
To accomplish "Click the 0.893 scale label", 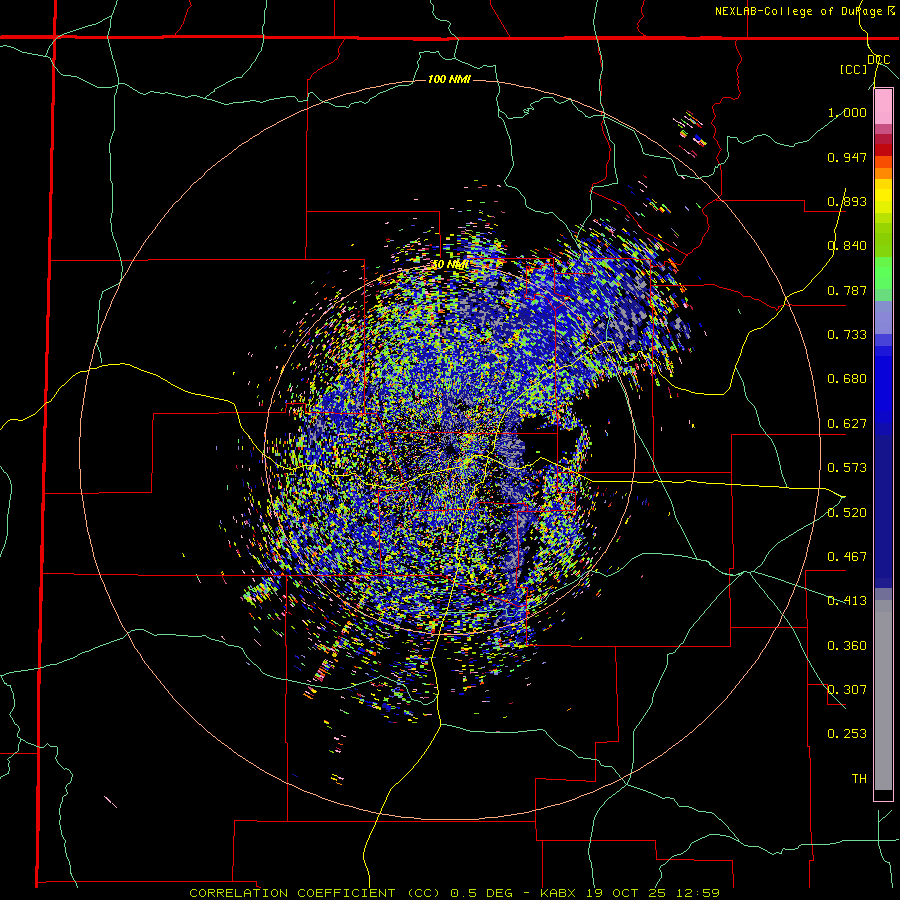I will [847, 201].
